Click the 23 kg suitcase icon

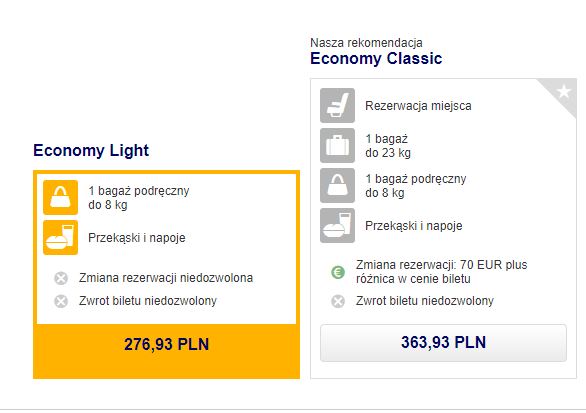pyautogui.click(x=337, y=145)
